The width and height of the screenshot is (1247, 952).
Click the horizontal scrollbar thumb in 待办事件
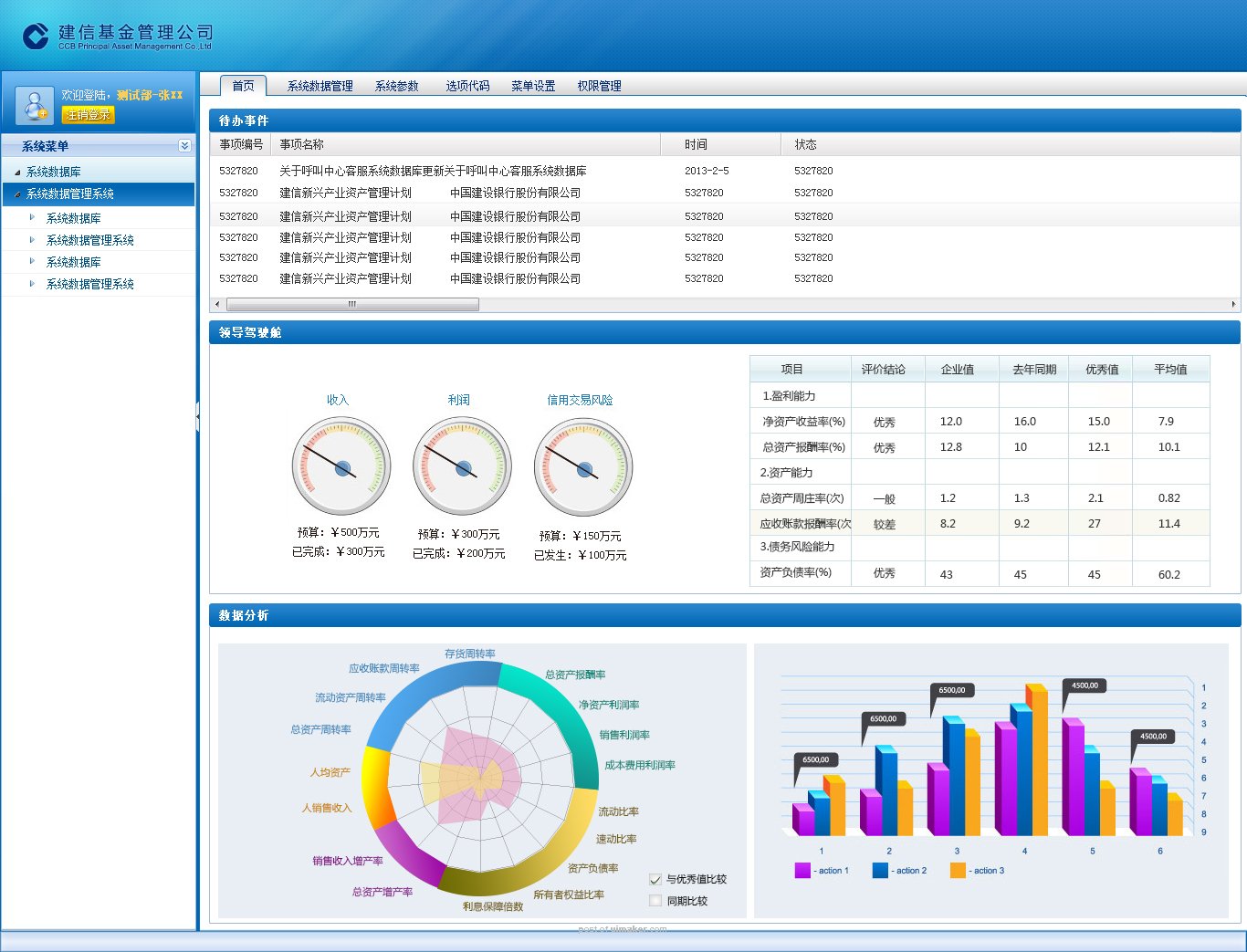tap(352, 304)
